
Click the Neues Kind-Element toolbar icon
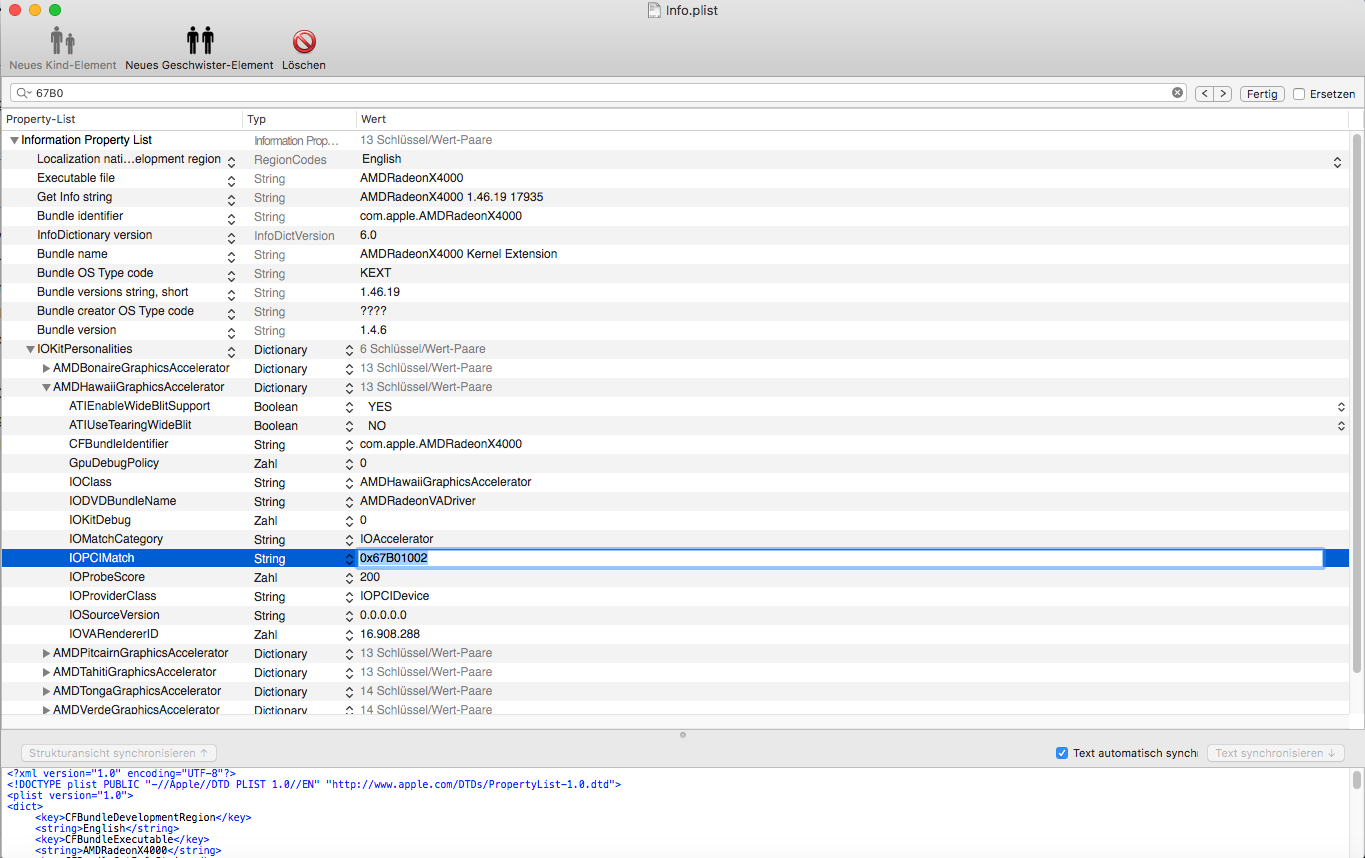(x=63, y=41)
